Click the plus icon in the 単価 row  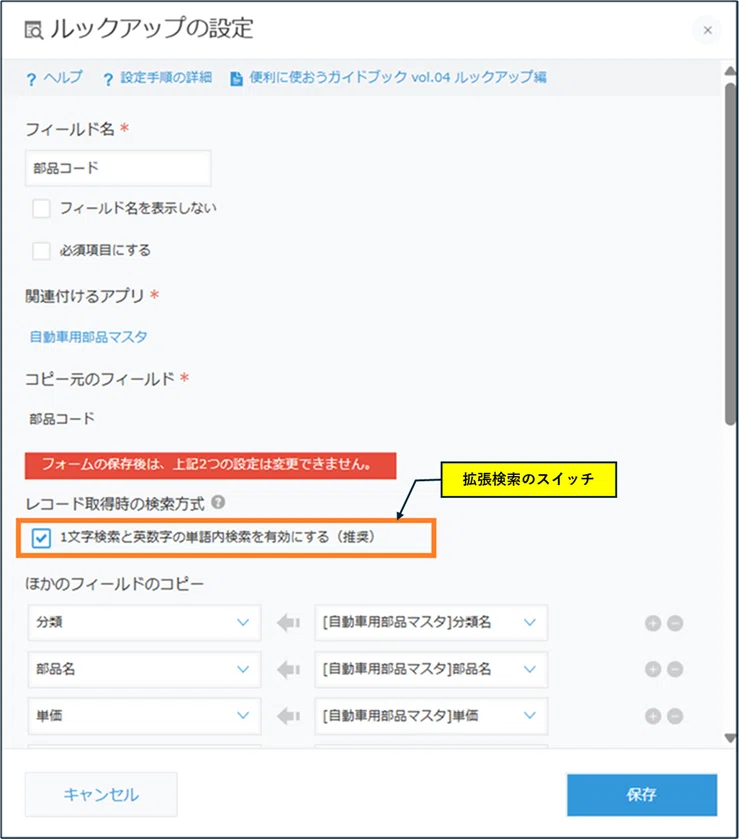point(653,716)
